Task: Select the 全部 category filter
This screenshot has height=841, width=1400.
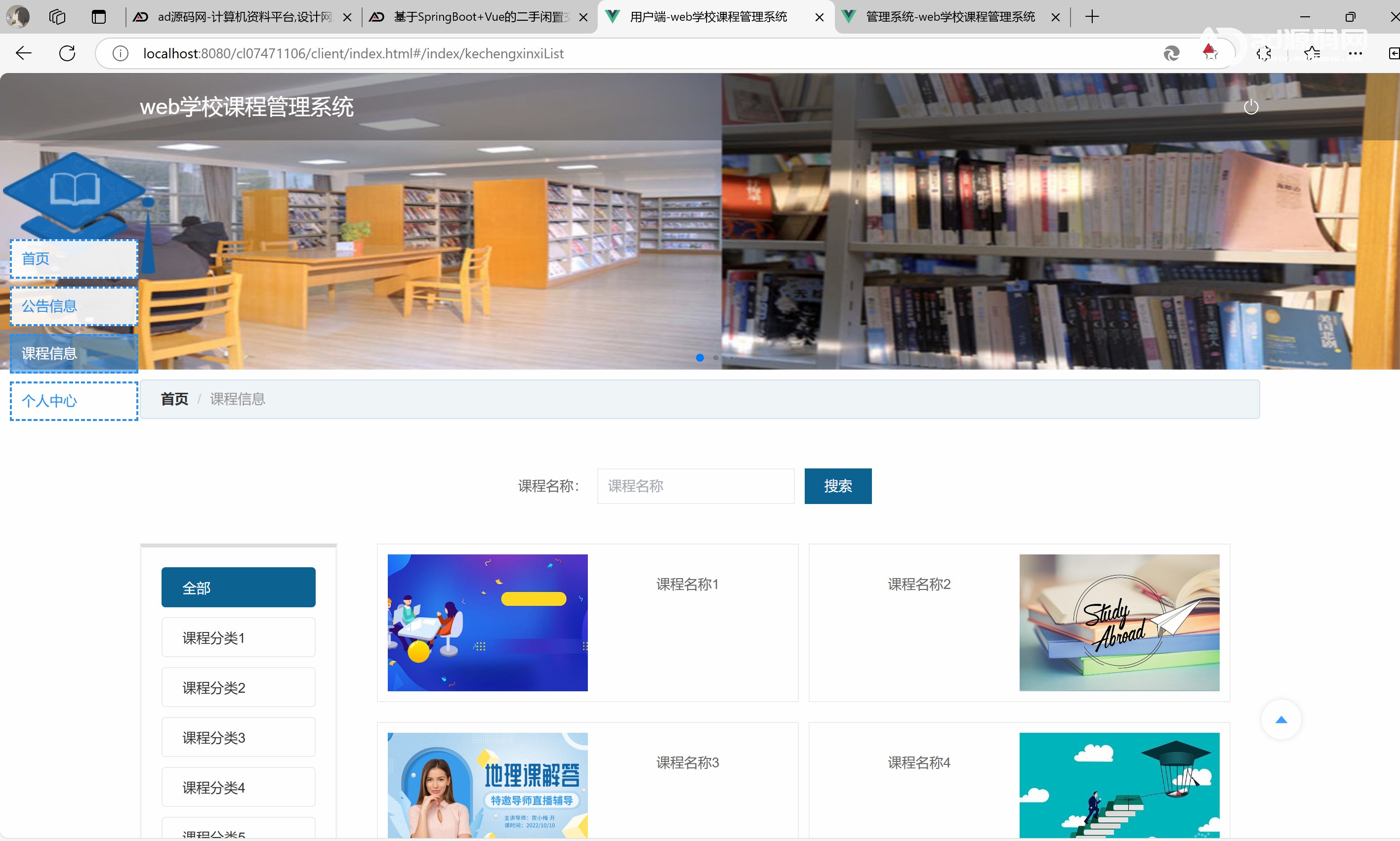Action: 238,588
